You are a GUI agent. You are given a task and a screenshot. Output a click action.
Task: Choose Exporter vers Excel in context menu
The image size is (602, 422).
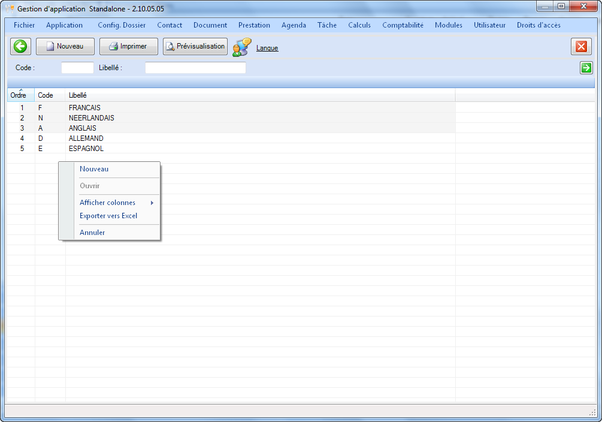(108, 215)
